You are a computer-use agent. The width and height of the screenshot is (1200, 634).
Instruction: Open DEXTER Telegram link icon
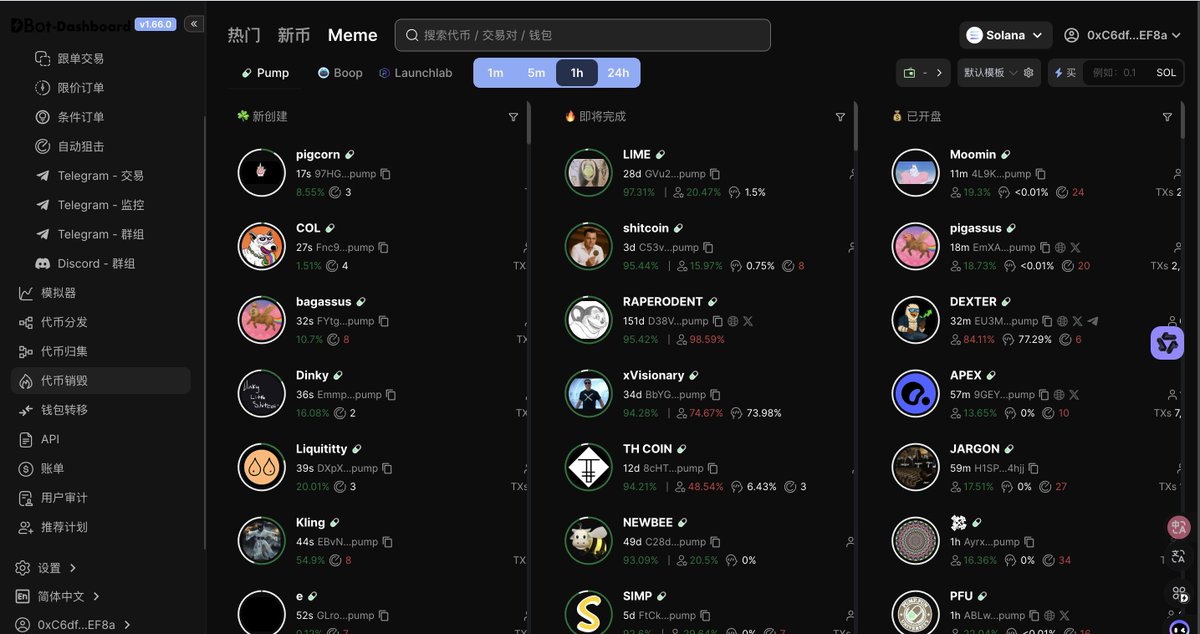tap(1093, 321)
